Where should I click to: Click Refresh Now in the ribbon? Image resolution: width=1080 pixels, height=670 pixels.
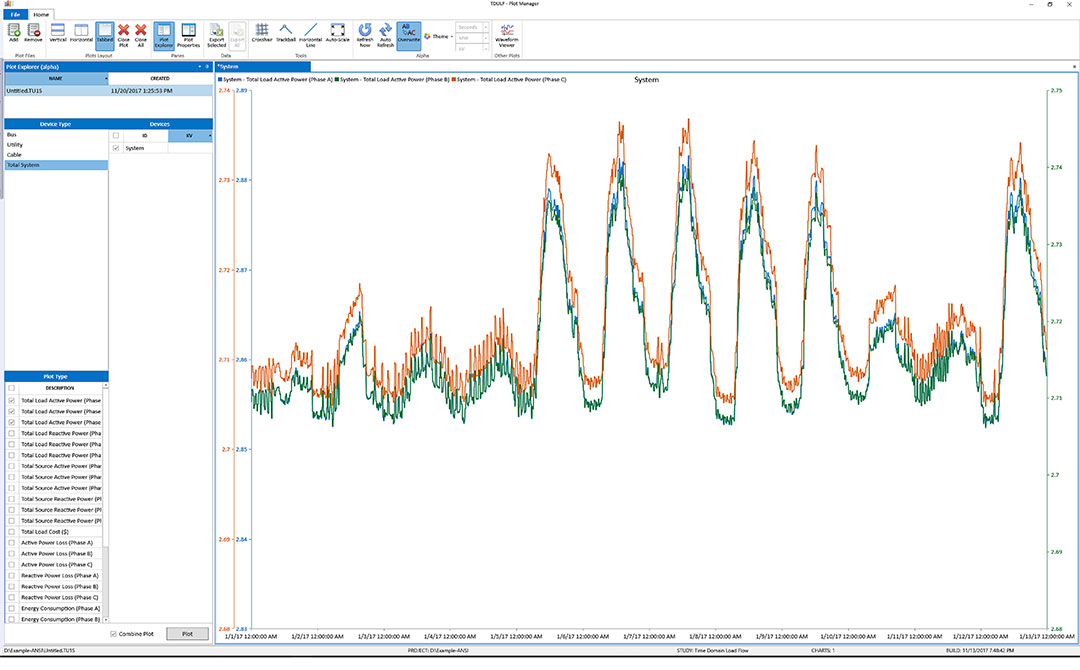[x=363, y=33]
